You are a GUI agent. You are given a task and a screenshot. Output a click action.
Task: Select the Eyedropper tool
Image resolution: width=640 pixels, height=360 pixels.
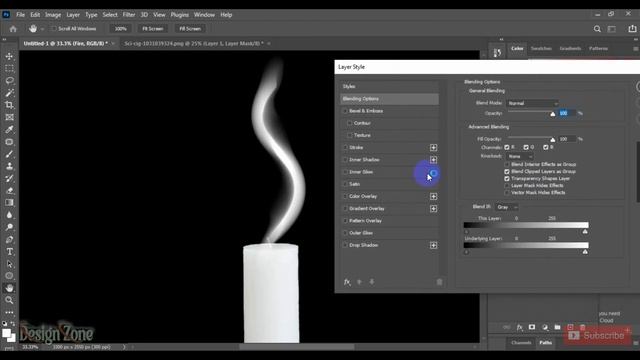click(x=9, y=129)
